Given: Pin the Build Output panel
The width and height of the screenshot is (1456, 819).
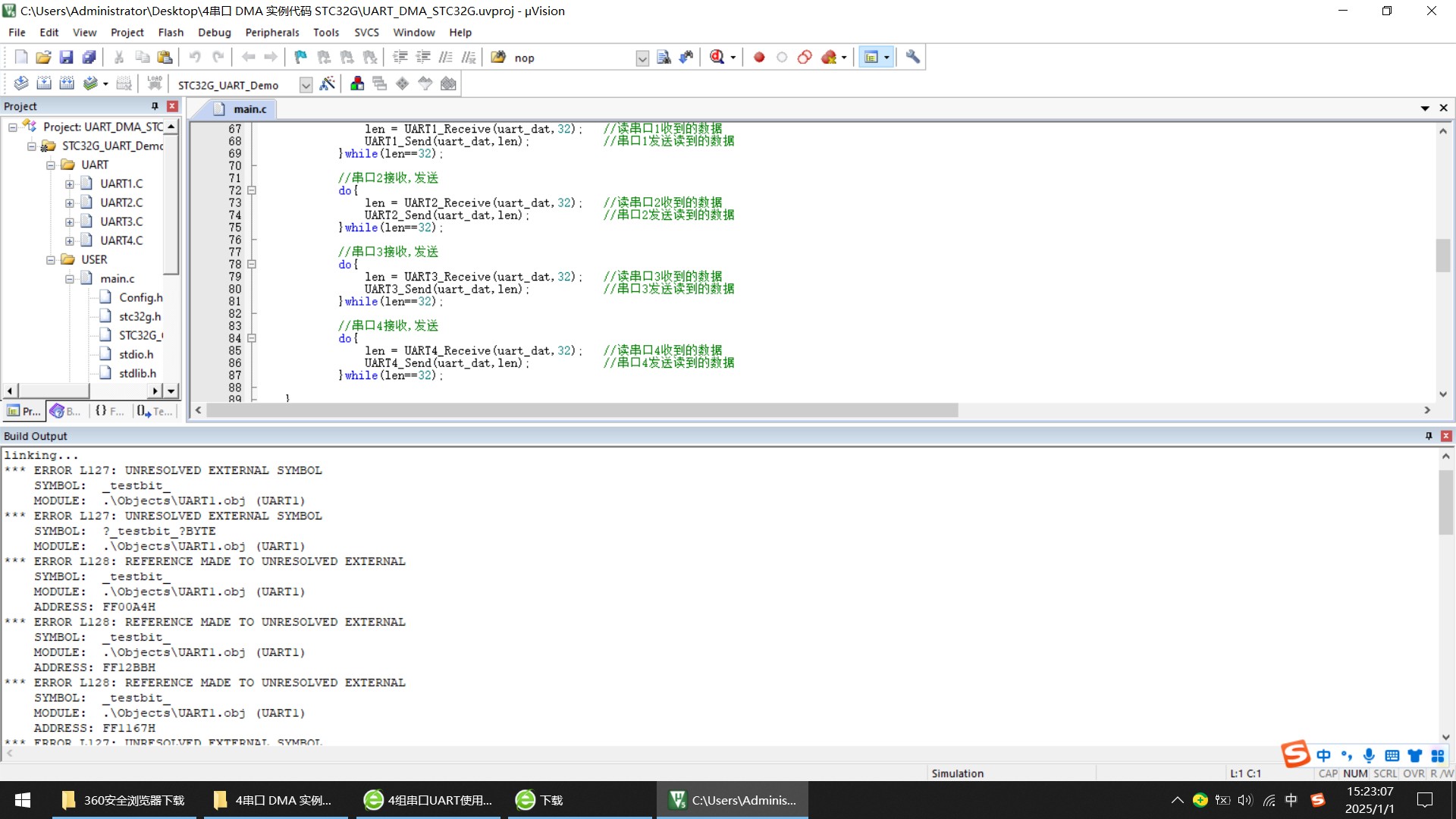Looking at the screenshot, I should coord(1428,436).
